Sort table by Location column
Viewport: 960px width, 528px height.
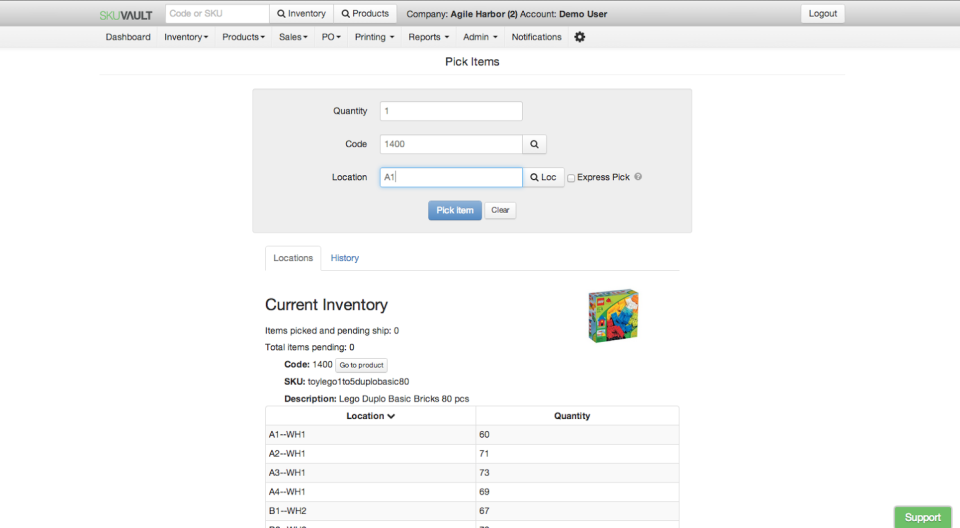(x=370, y=416)
